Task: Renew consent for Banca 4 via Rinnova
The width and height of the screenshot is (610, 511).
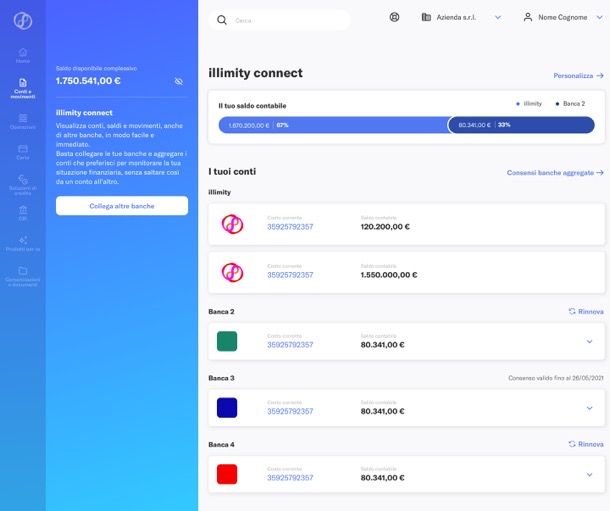Action: click(x=586, y=444)
